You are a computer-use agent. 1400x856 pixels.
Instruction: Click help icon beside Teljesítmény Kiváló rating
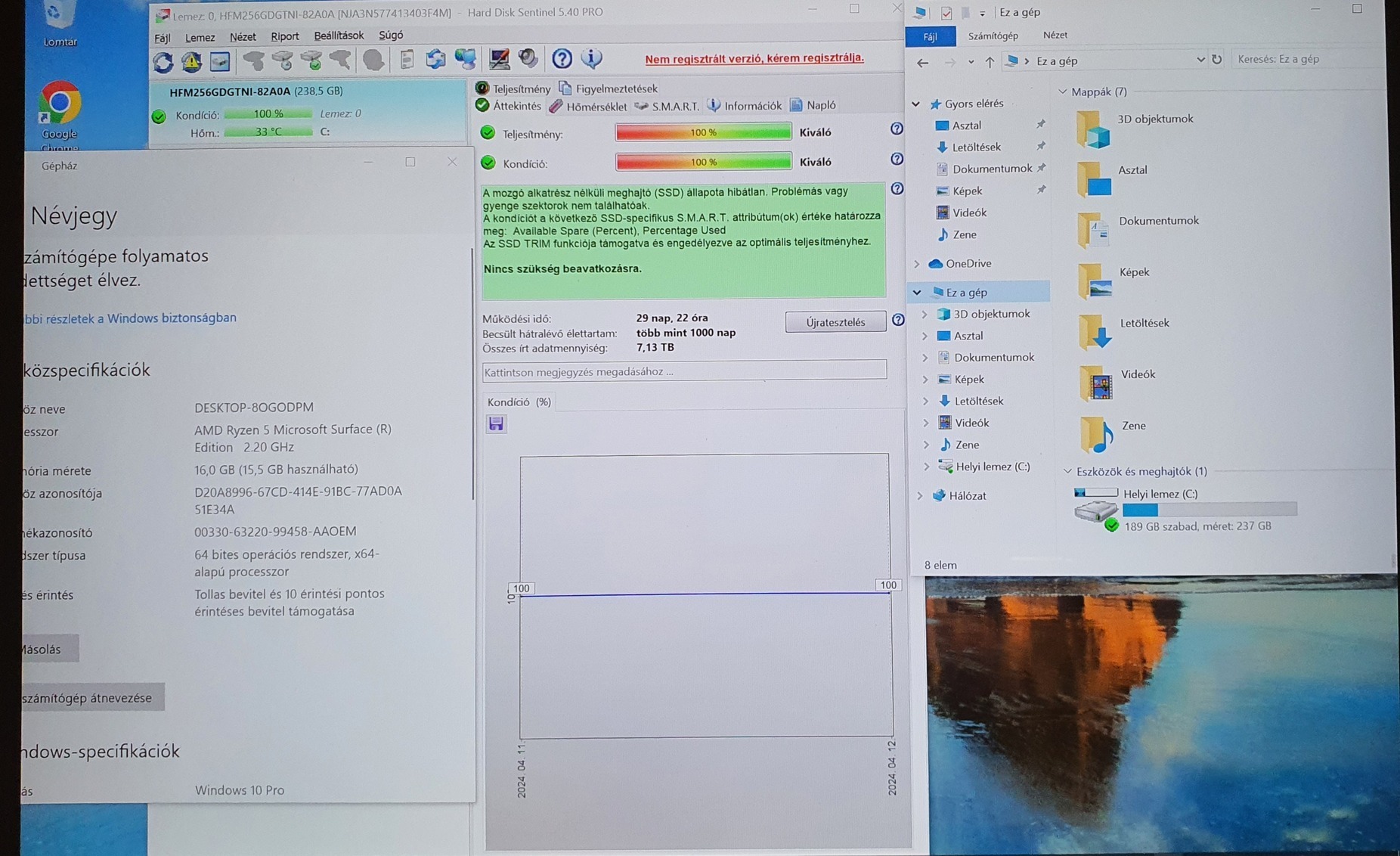coord(897,129)
